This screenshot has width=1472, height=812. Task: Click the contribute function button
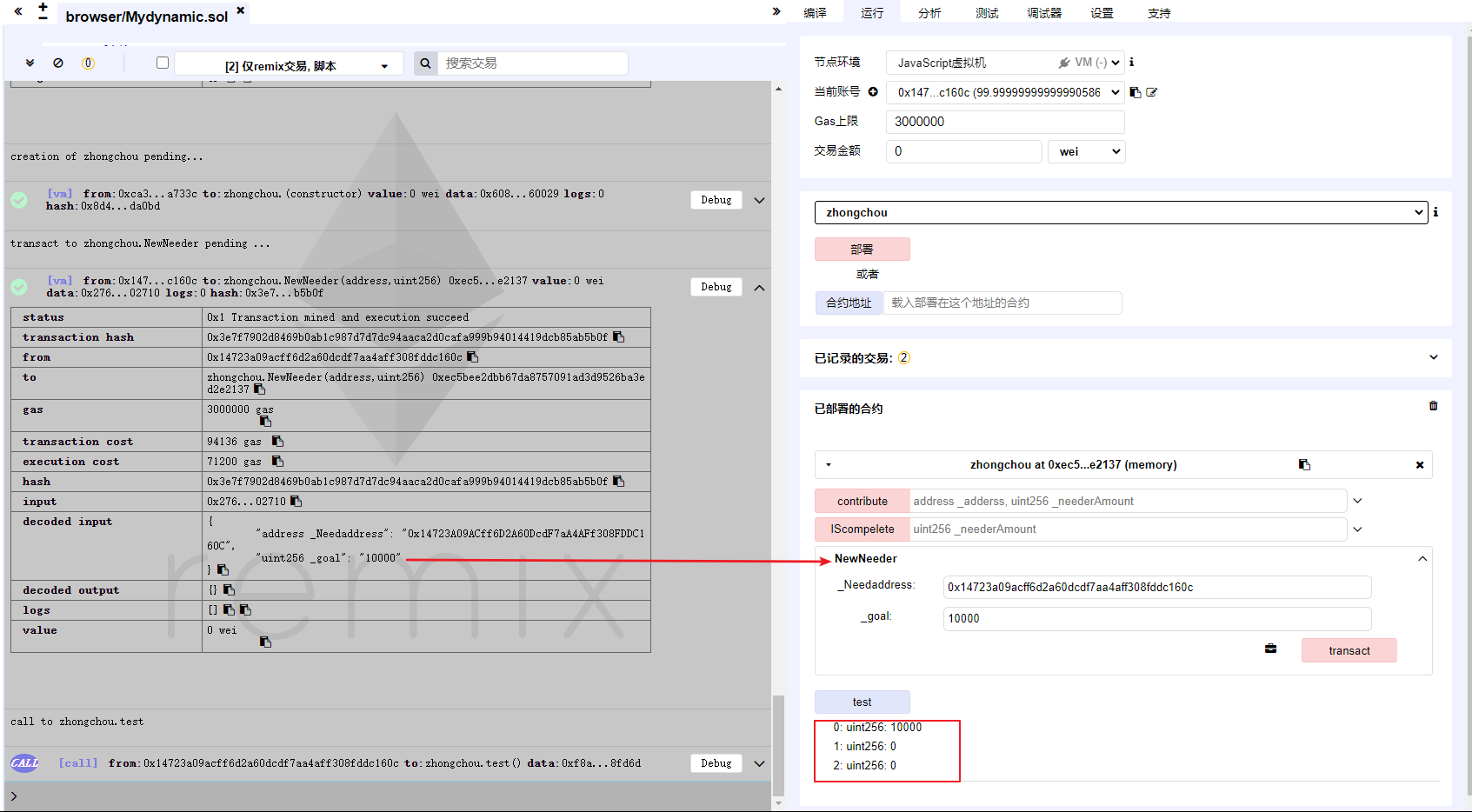863,501
